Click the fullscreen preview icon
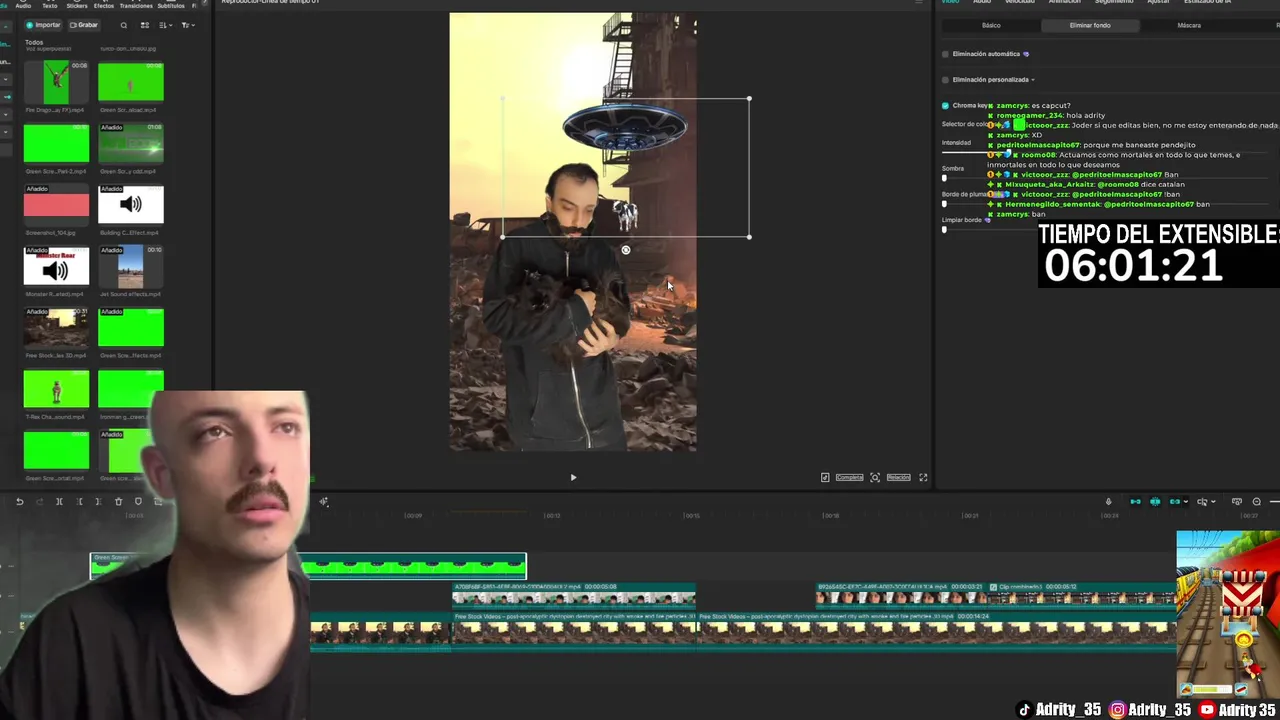 pos(923,478)
